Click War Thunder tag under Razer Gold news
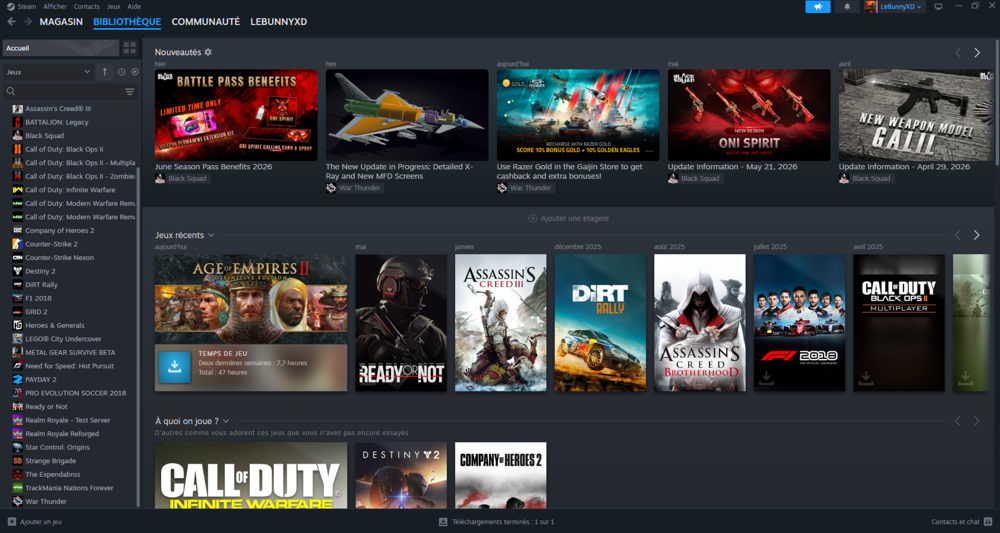 (526, 188)
